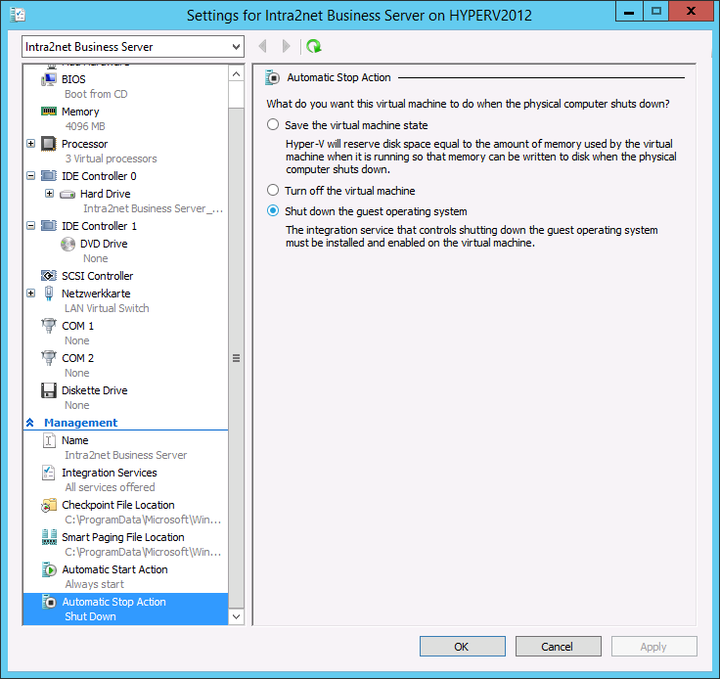The height and width of the screenshot is (679, 720).
Task: Select the DVD Drive item
Action: (104, 244)
